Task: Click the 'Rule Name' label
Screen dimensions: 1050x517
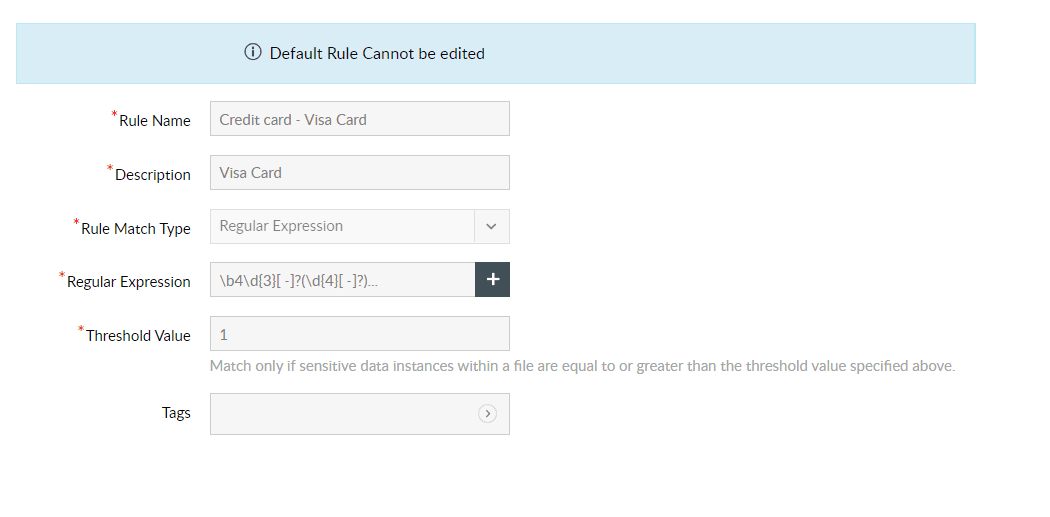Action: 155,121
